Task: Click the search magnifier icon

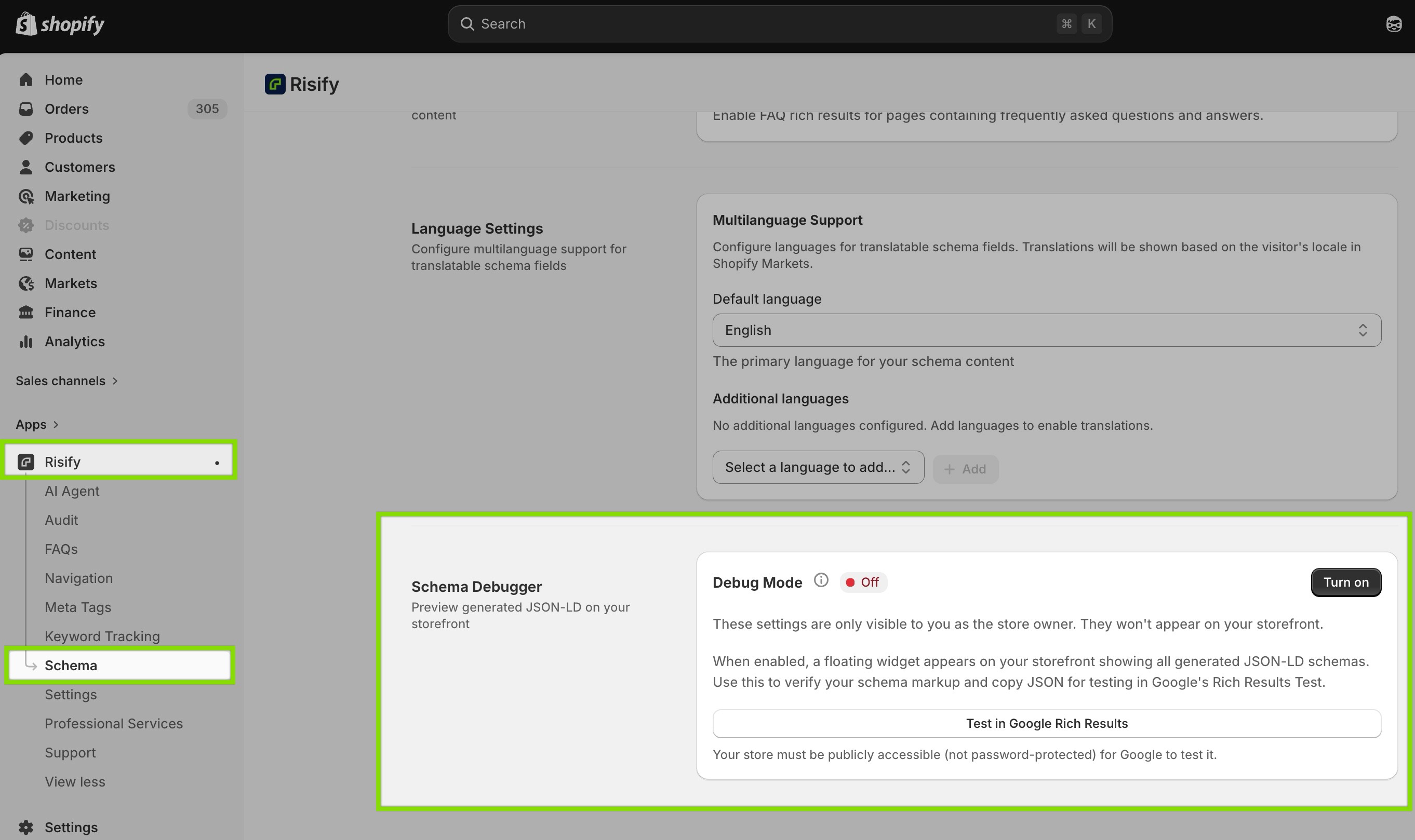Action: click(x=466, y=24)
